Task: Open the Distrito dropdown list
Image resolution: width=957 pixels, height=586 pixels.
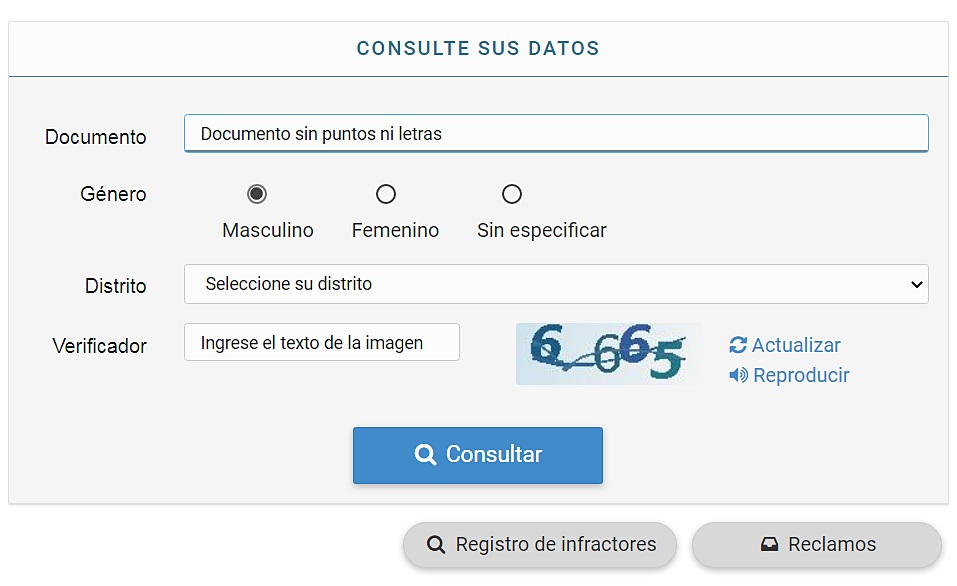Action: [555, 284]
